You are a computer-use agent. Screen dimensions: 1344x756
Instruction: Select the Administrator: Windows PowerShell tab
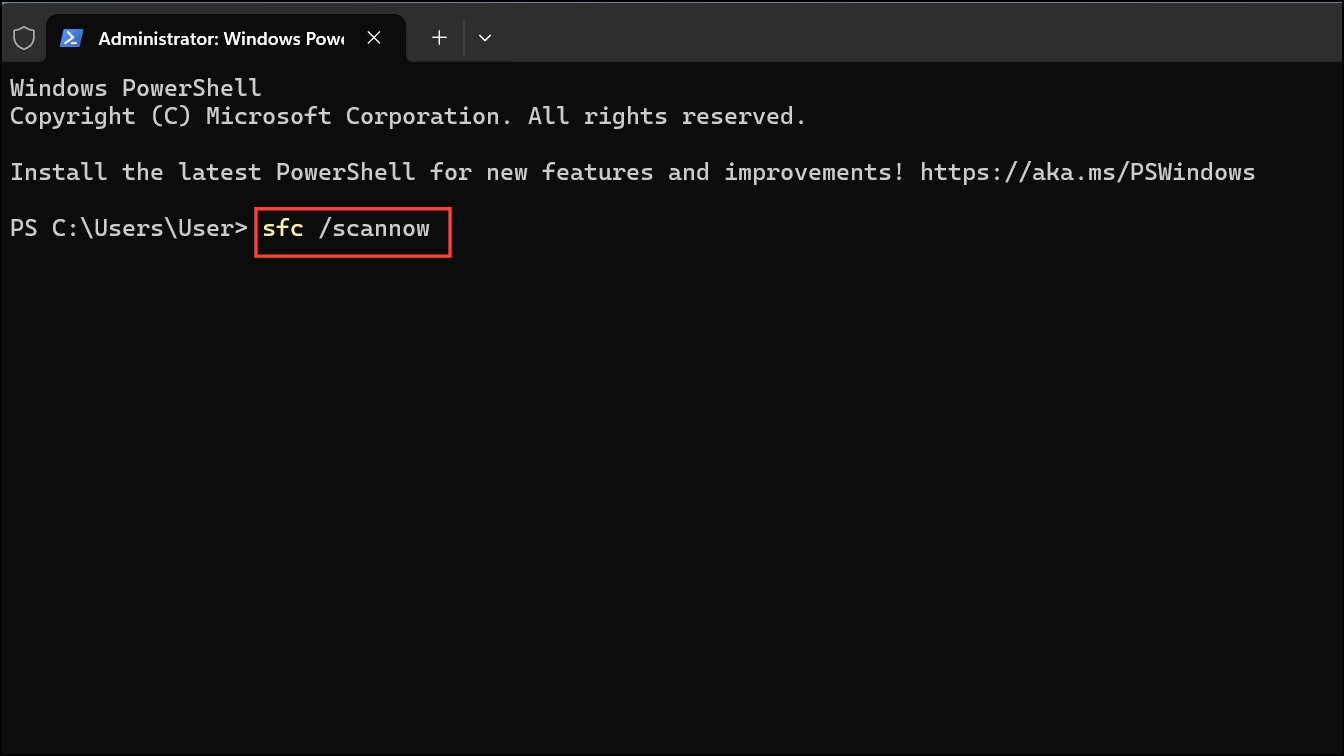(226, 38)
